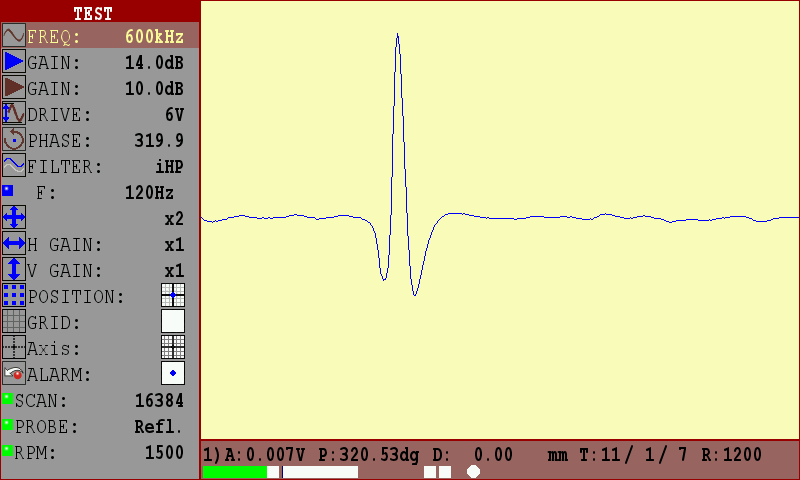Change the 6V drive value
This screenshot has width=800, height=480.
tap(174, 115)
